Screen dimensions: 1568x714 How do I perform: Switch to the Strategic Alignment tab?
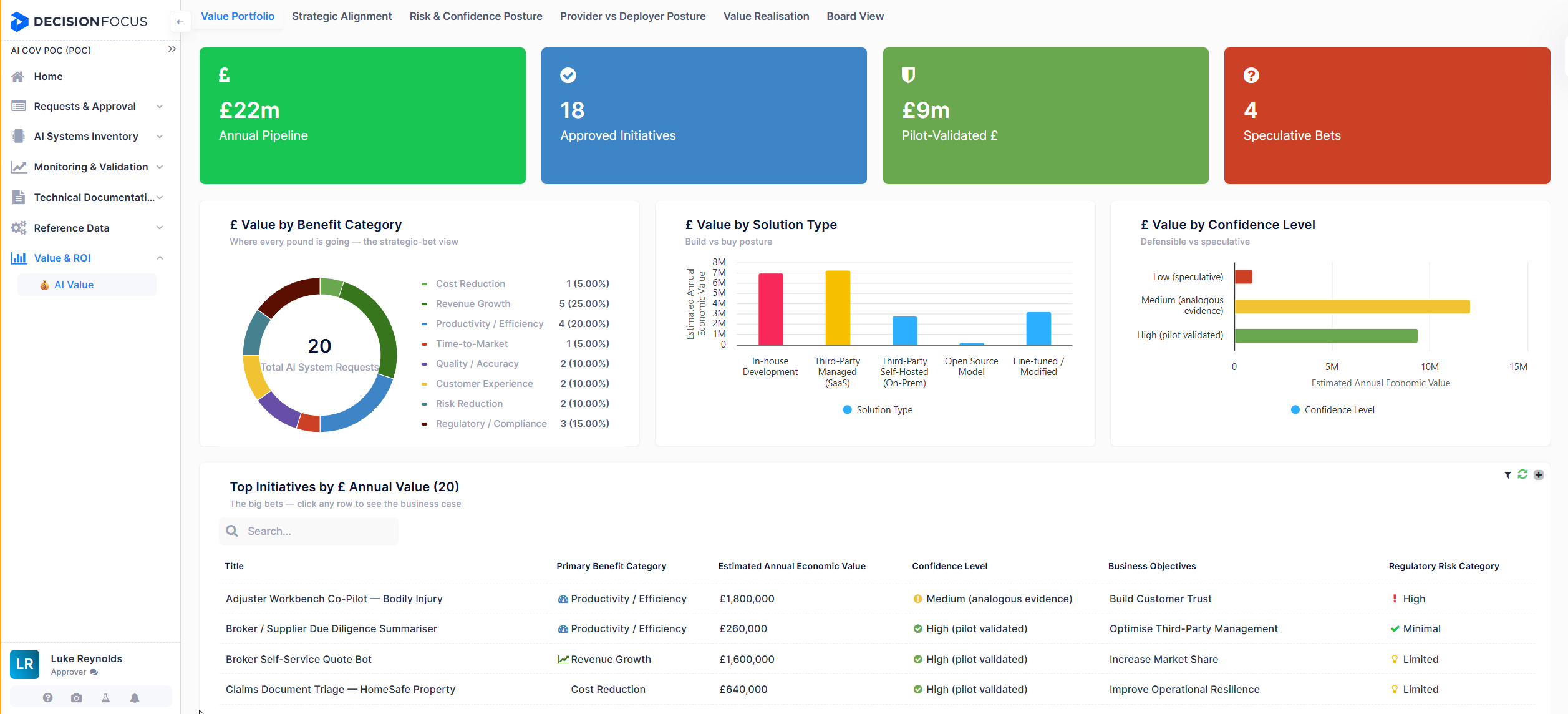342,16
